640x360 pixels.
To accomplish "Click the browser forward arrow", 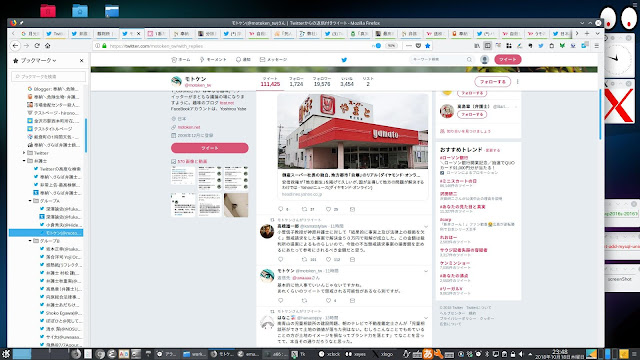I will coord(27,46).
